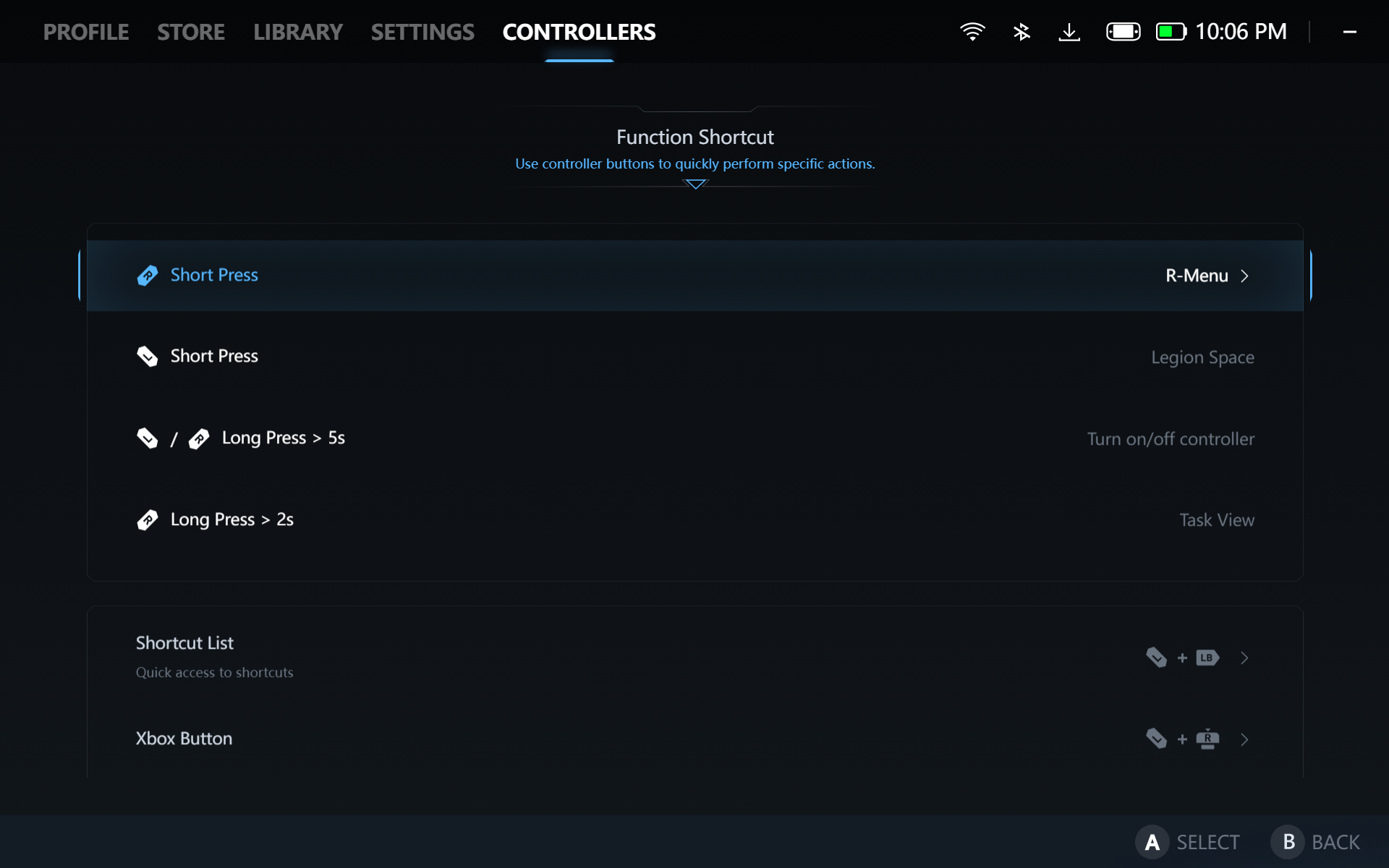Image resolution: width=1389 pixels, height=868 pixels.
Task: Open the STORE tab
Action: pos(191,32)
